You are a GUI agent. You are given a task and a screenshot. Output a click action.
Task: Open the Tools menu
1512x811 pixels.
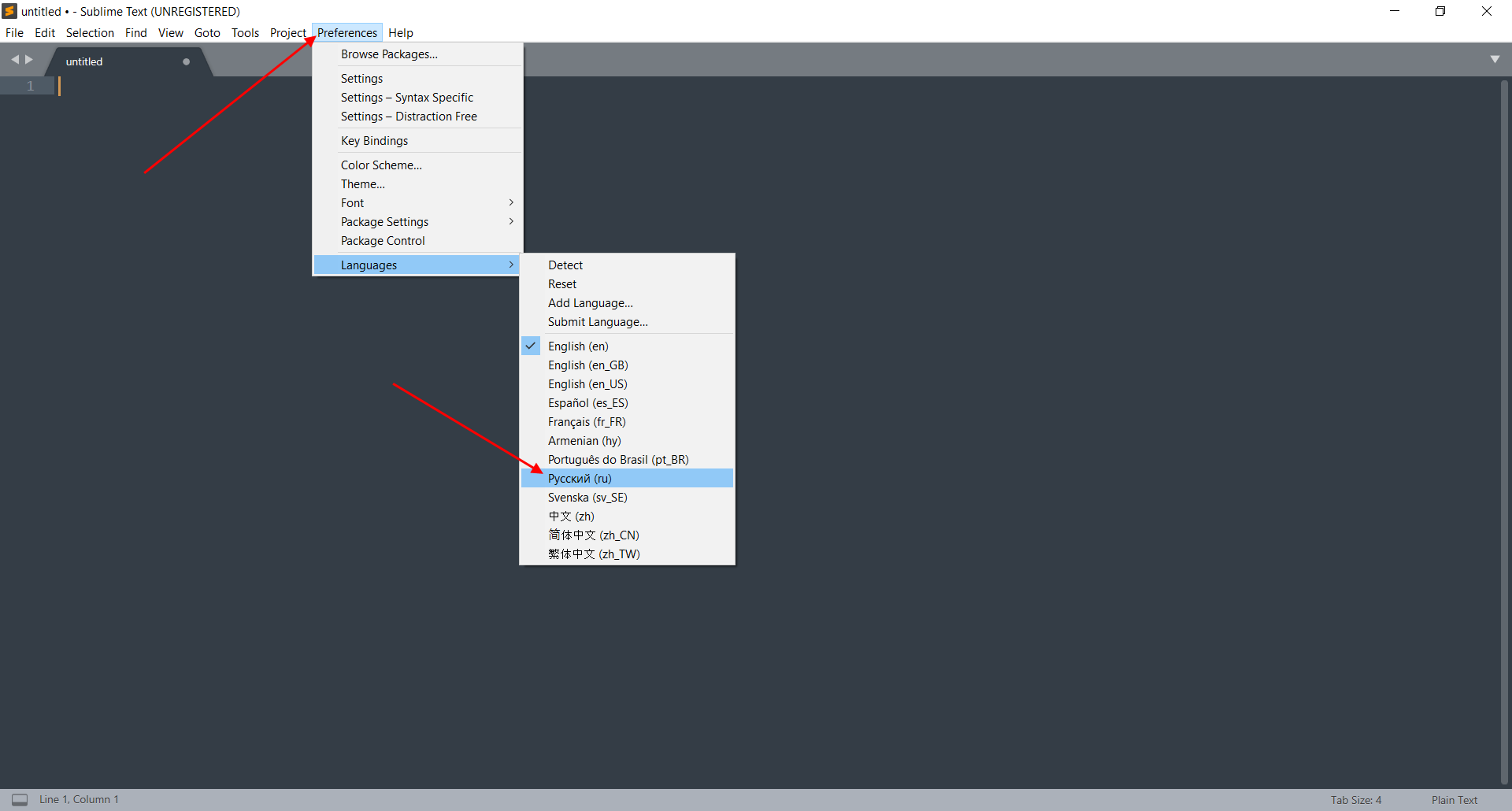coord(244,32)
